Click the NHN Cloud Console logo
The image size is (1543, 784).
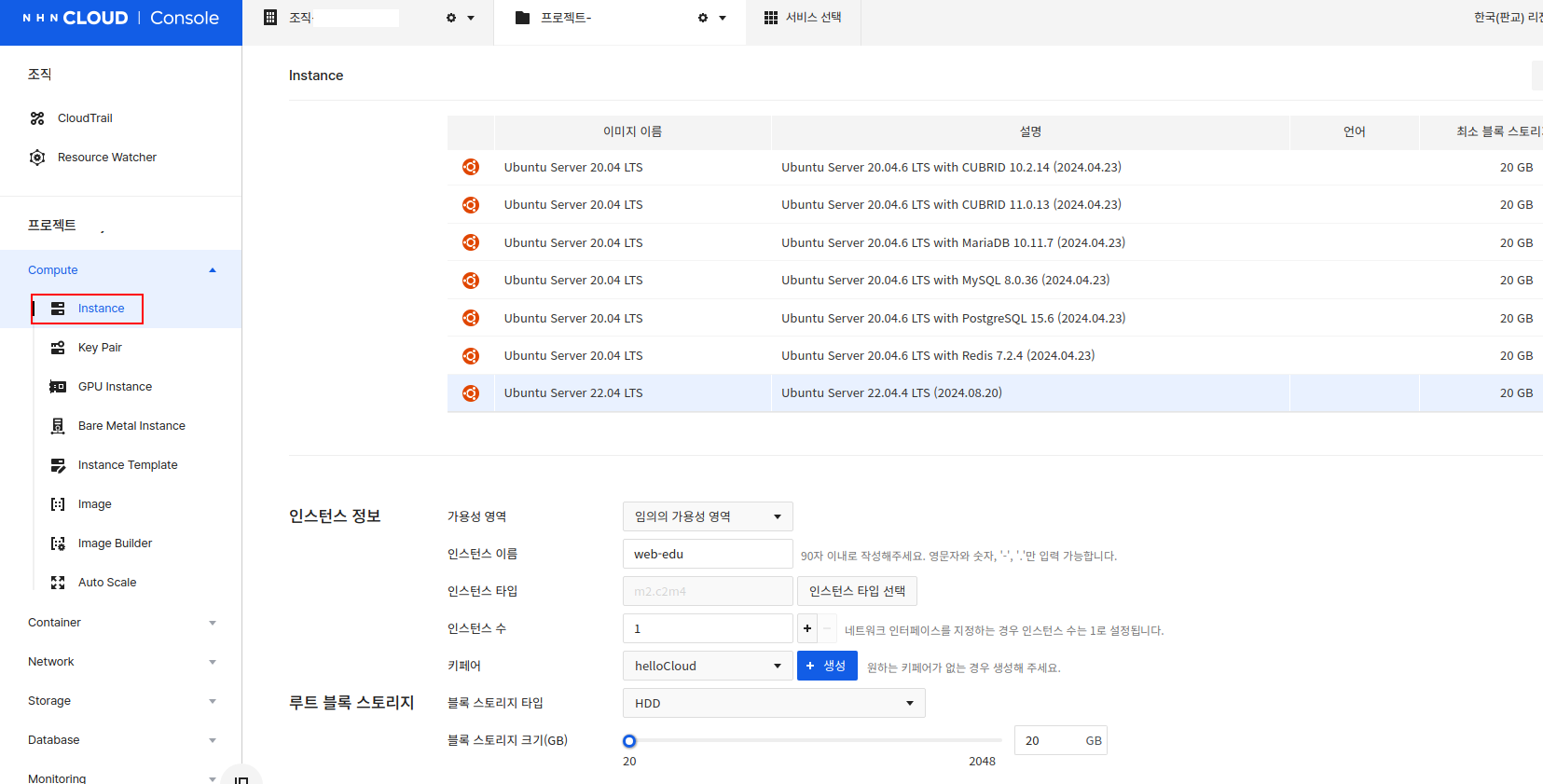[121, 18]
